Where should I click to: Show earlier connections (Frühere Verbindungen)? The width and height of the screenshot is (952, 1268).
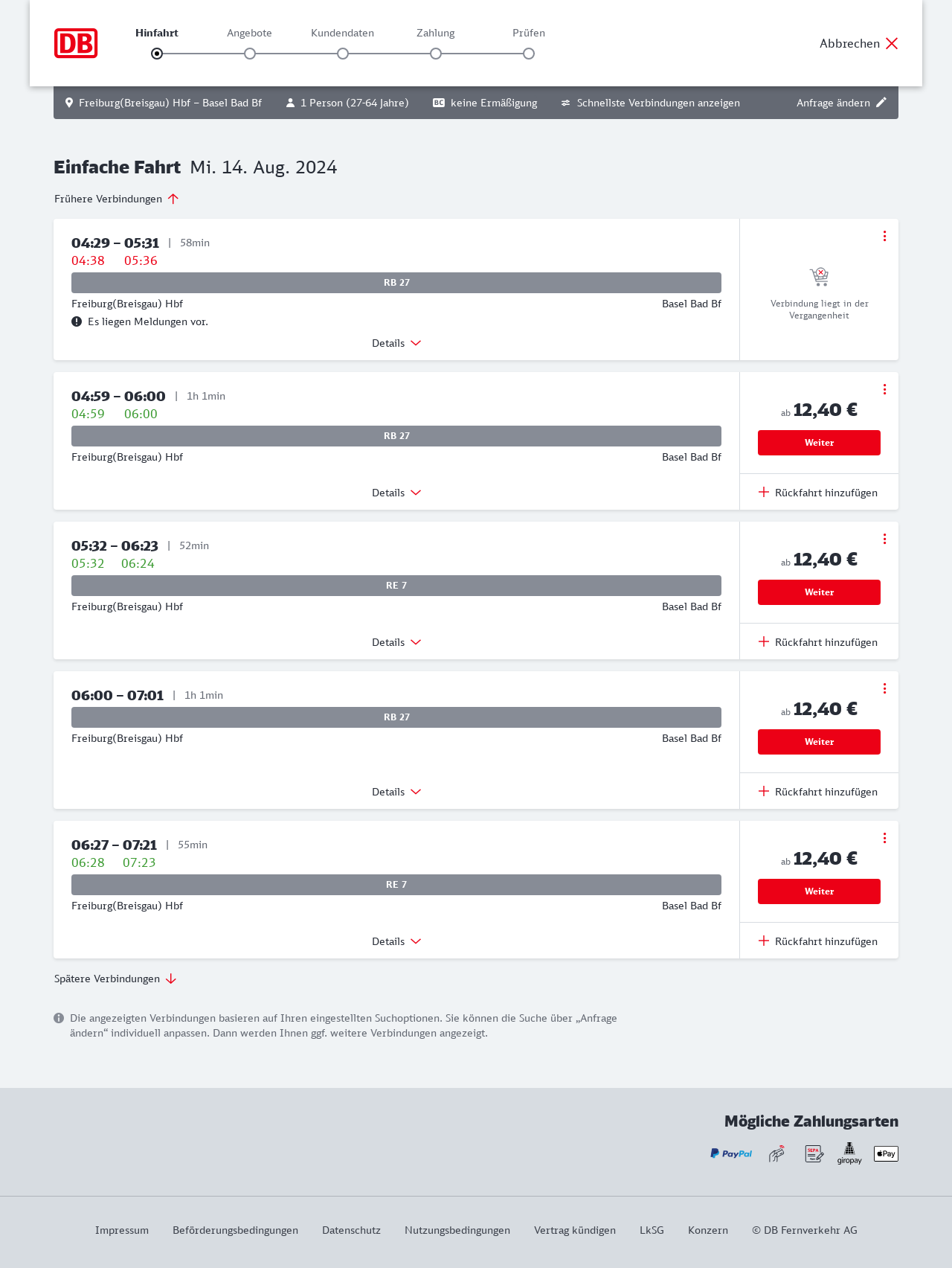(x=117, y=199)
